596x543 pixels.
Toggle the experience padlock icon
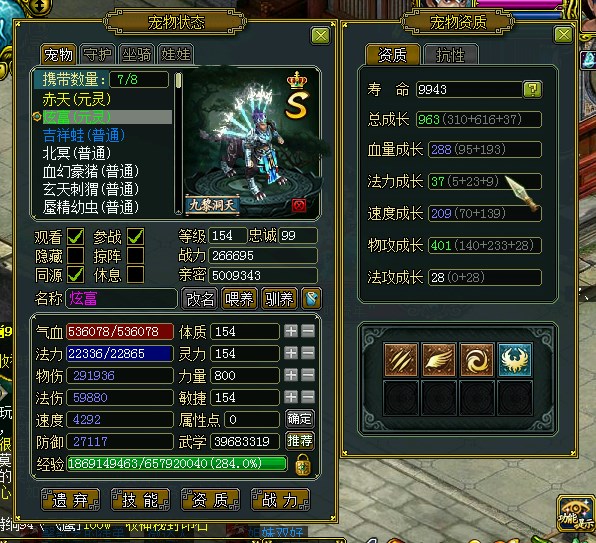[303, 465]
